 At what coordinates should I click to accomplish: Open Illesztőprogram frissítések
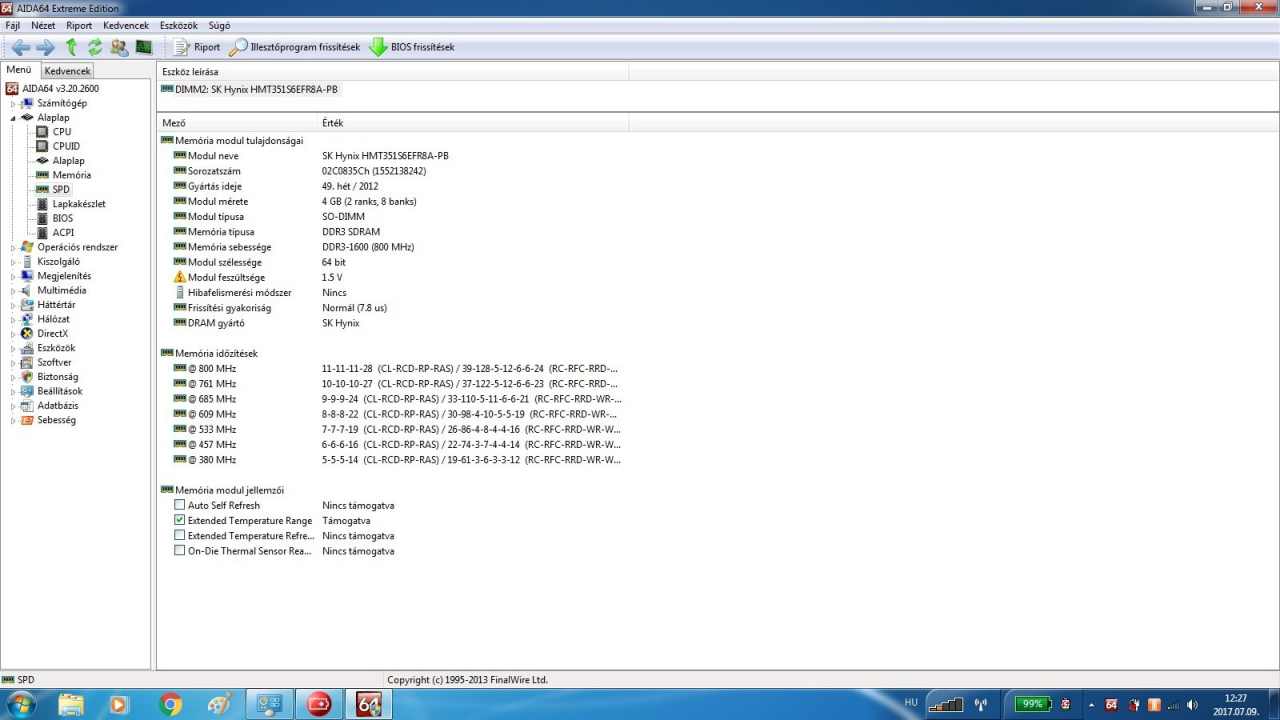(x=294, y=47)
